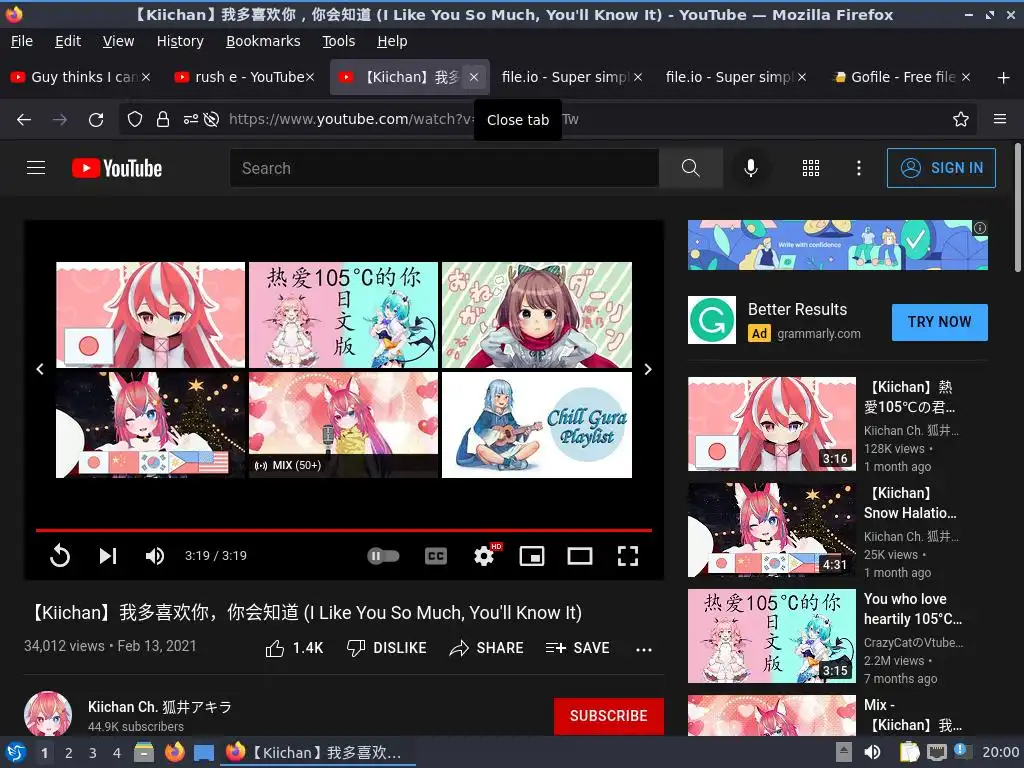
Task: Open the File menu
Action: point(22,41)
